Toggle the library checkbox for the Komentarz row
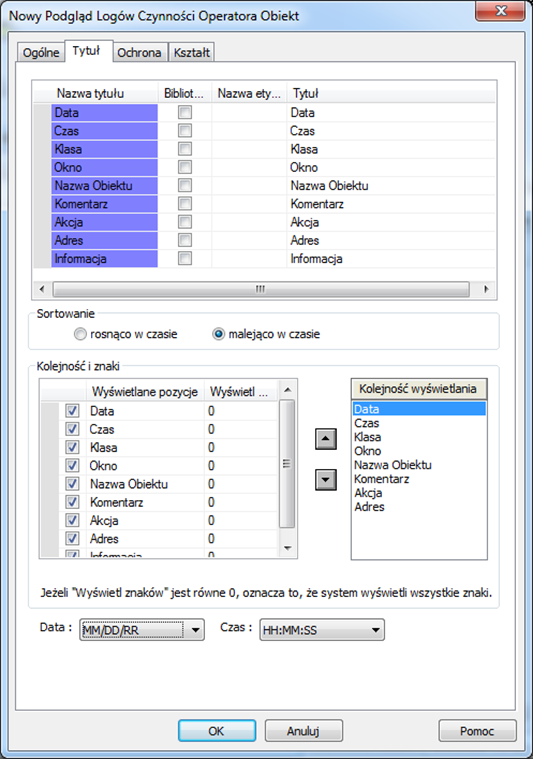This screenshot has height=759, width=533. point(185,203)
